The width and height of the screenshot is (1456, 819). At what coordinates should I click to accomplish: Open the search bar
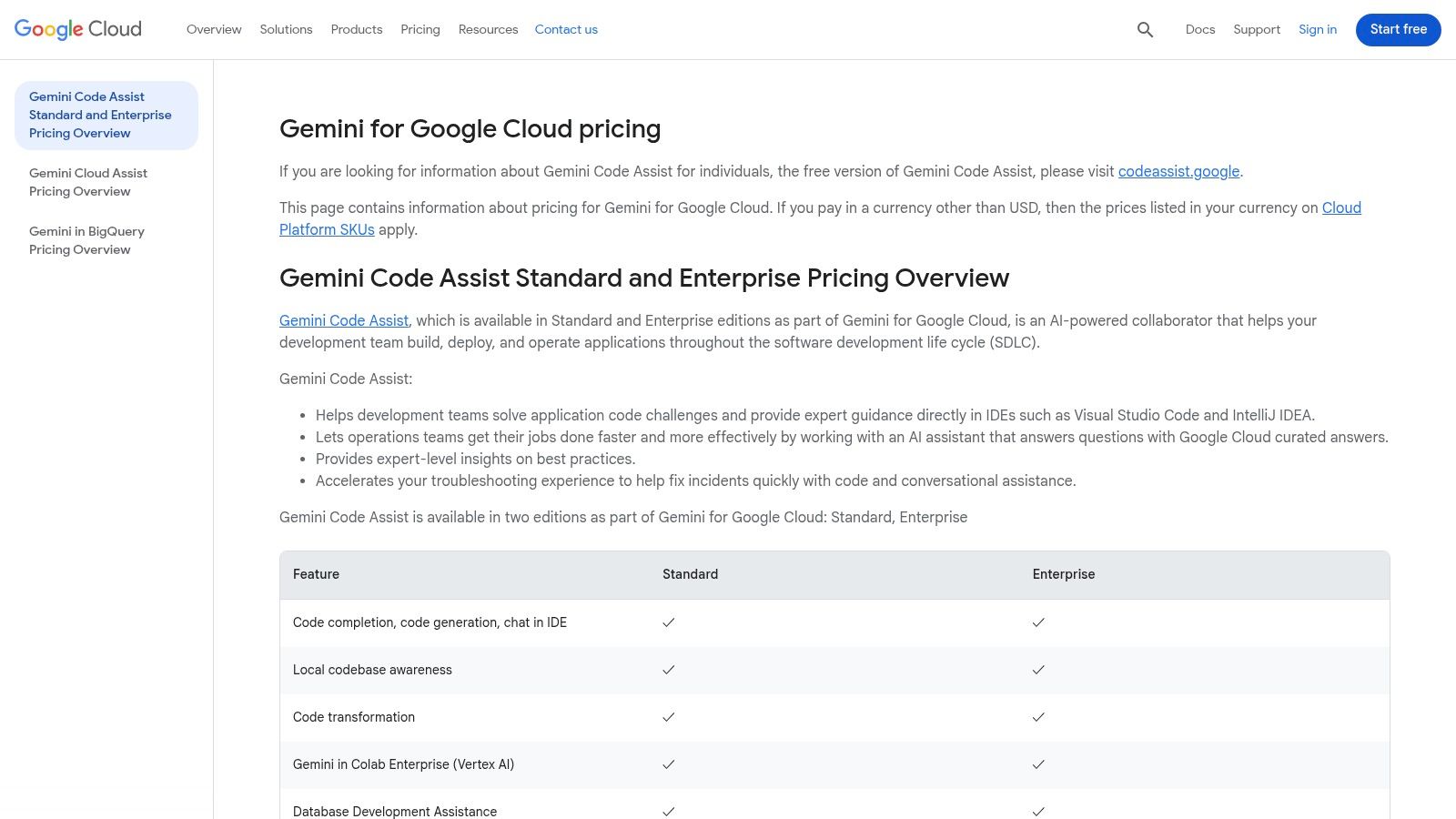point(1145,29)
